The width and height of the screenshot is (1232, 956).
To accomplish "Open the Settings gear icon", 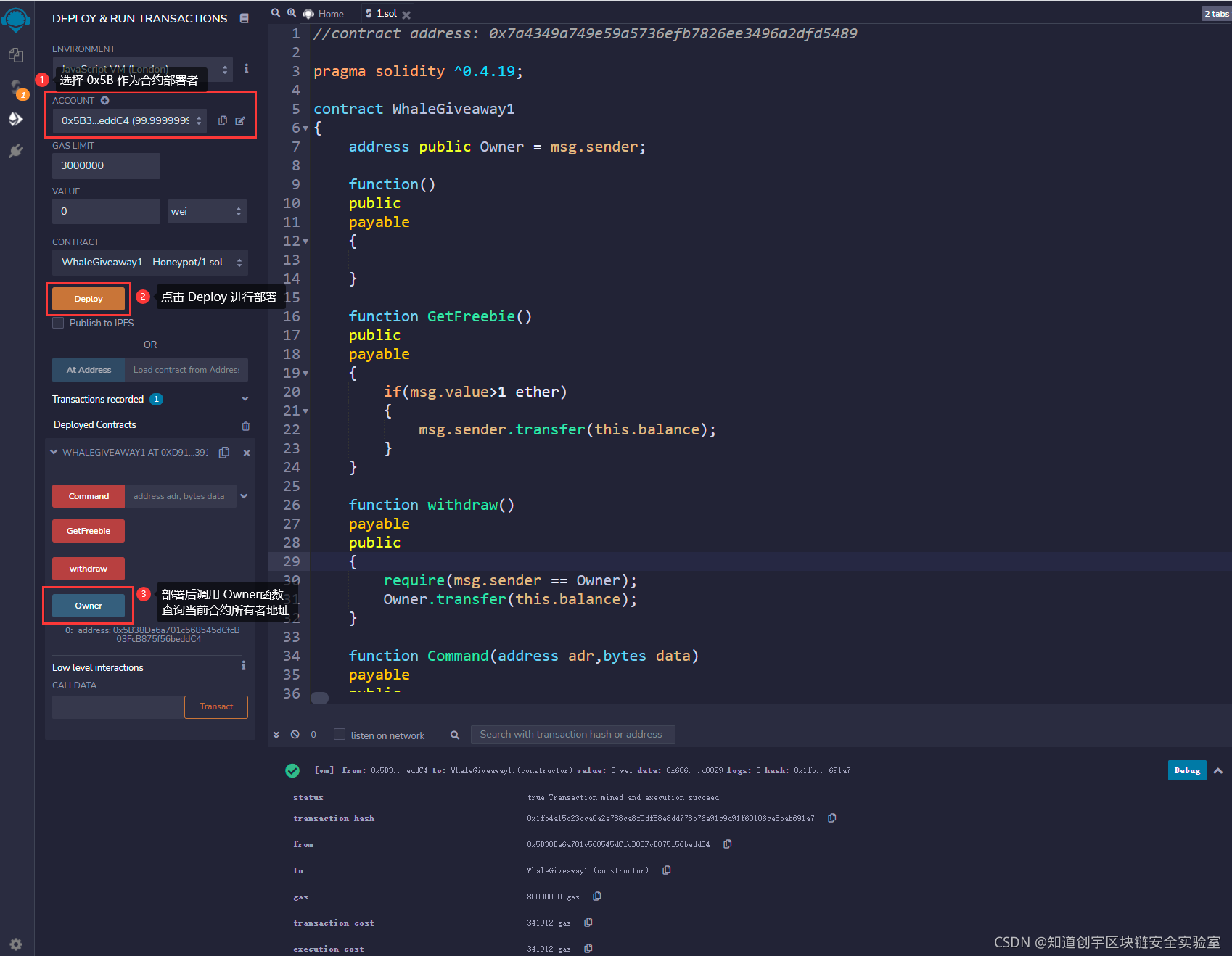I will pos(16,944).
